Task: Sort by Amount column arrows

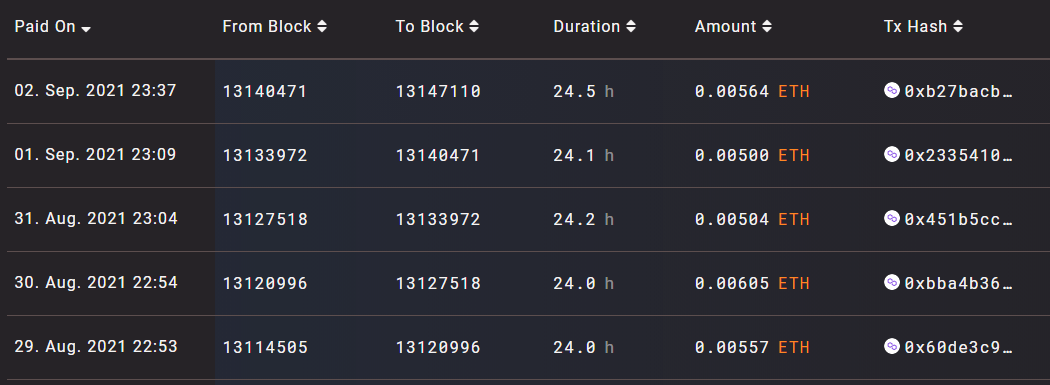Action: (767, 27)
